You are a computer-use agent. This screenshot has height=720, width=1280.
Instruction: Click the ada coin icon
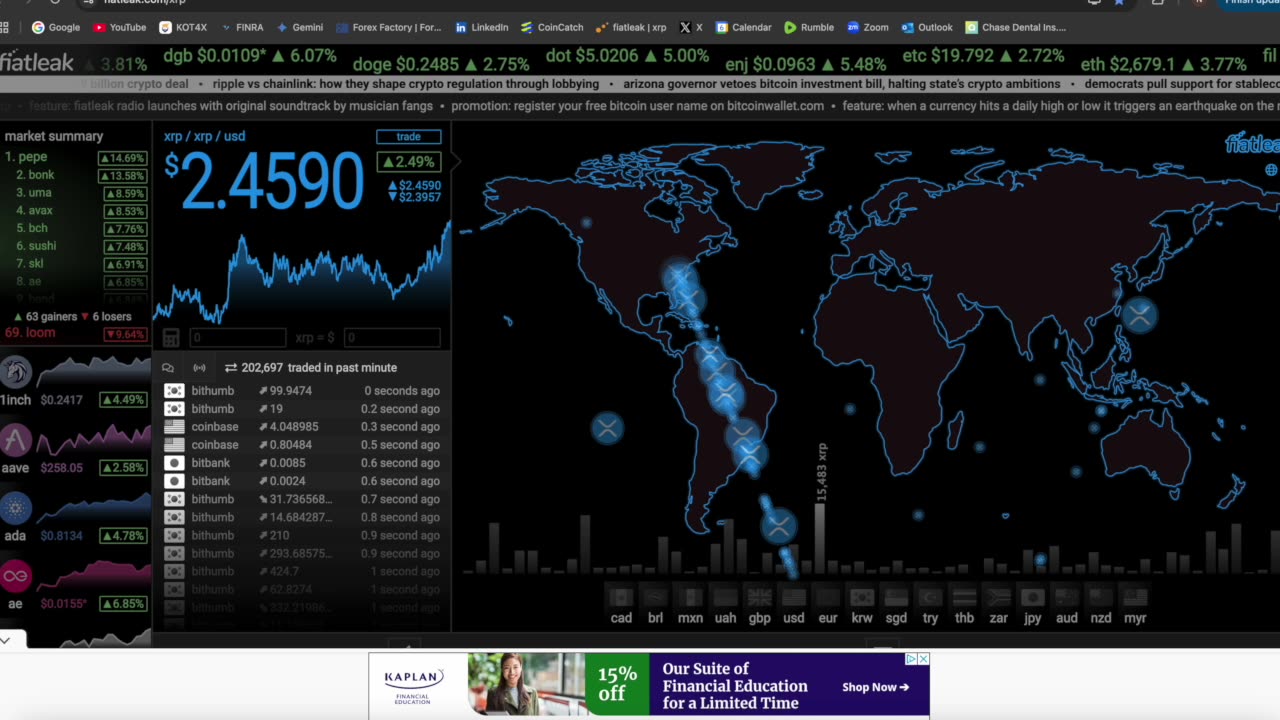point(16,508)
